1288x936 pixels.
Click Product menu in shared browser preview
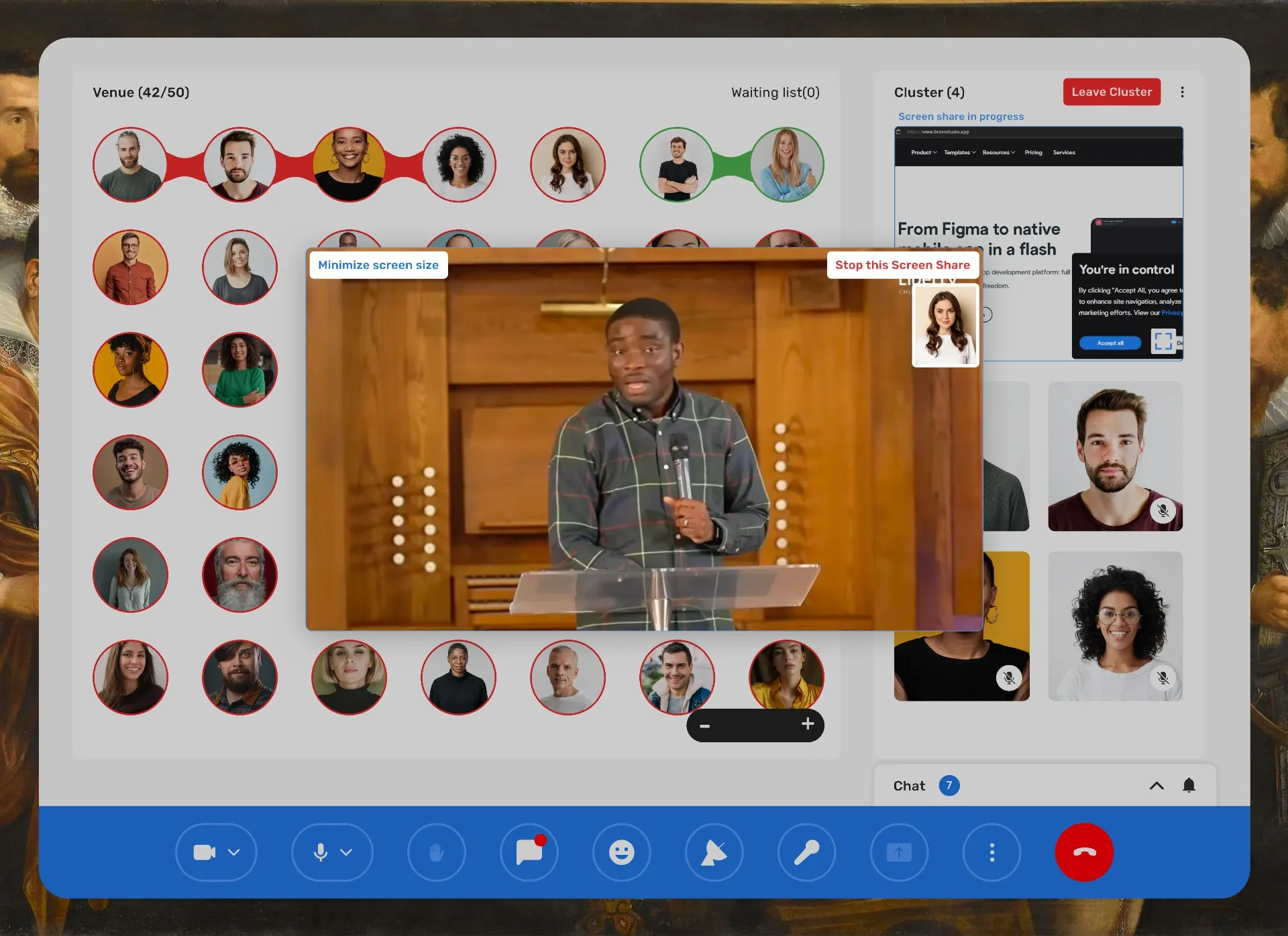[x=924, y=153]
